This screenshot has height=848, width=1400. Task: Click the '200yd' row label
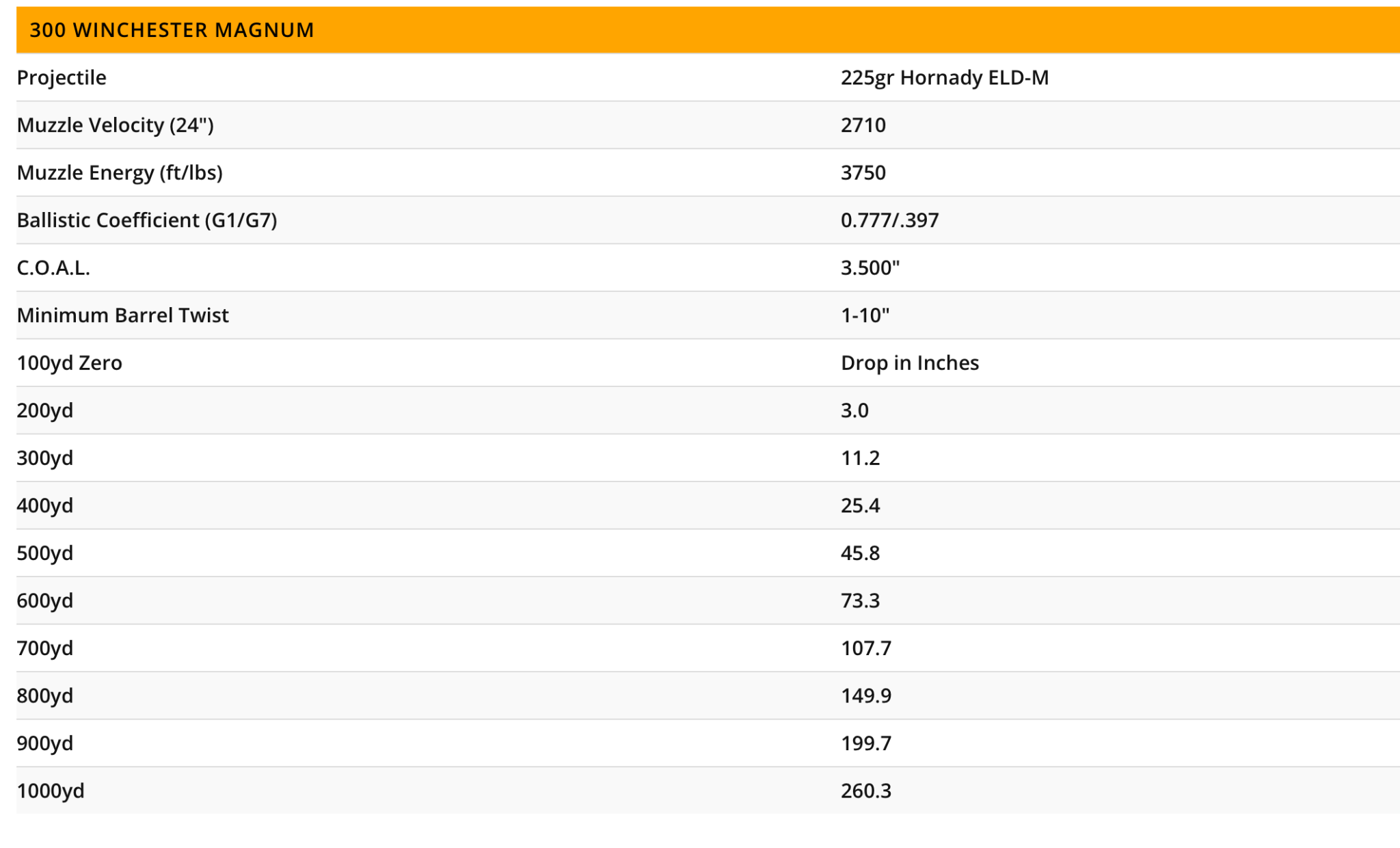45,411
